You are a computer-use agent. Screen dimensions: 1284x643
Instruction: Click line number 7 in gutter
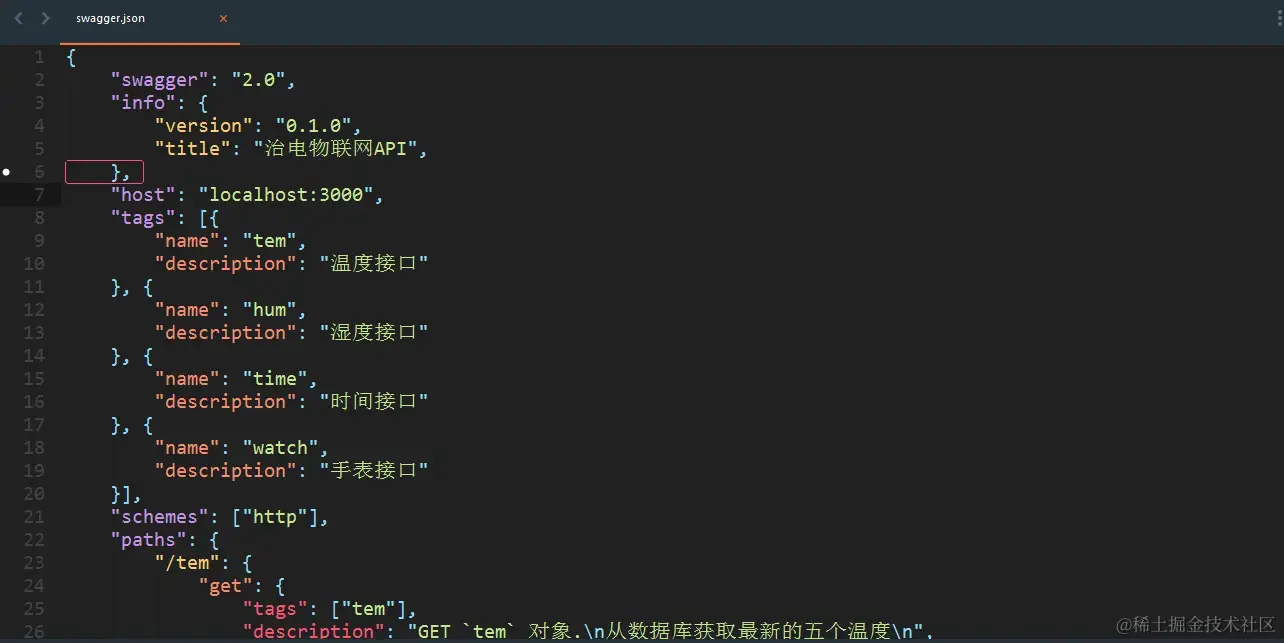point(39,195)
